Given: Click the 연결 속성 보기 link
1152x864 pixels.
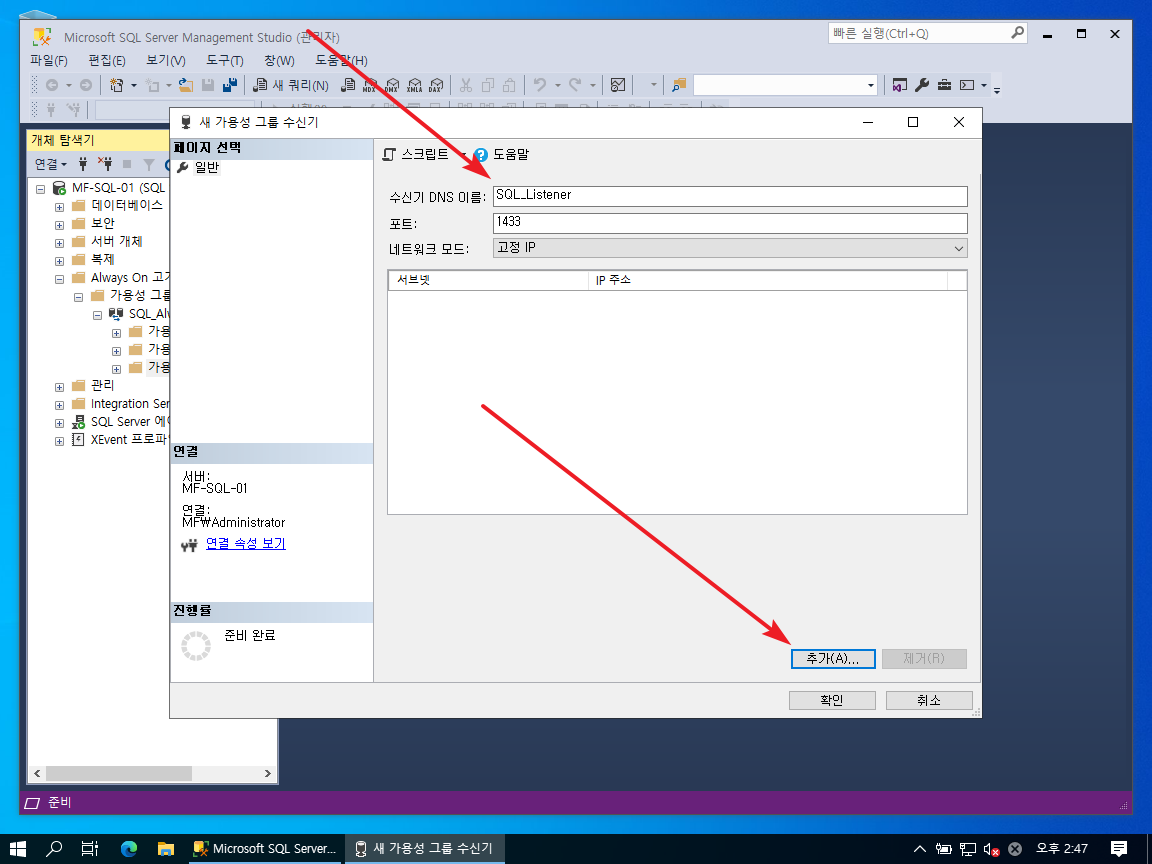Looking at the screenshot, I should tap(245, 544).
